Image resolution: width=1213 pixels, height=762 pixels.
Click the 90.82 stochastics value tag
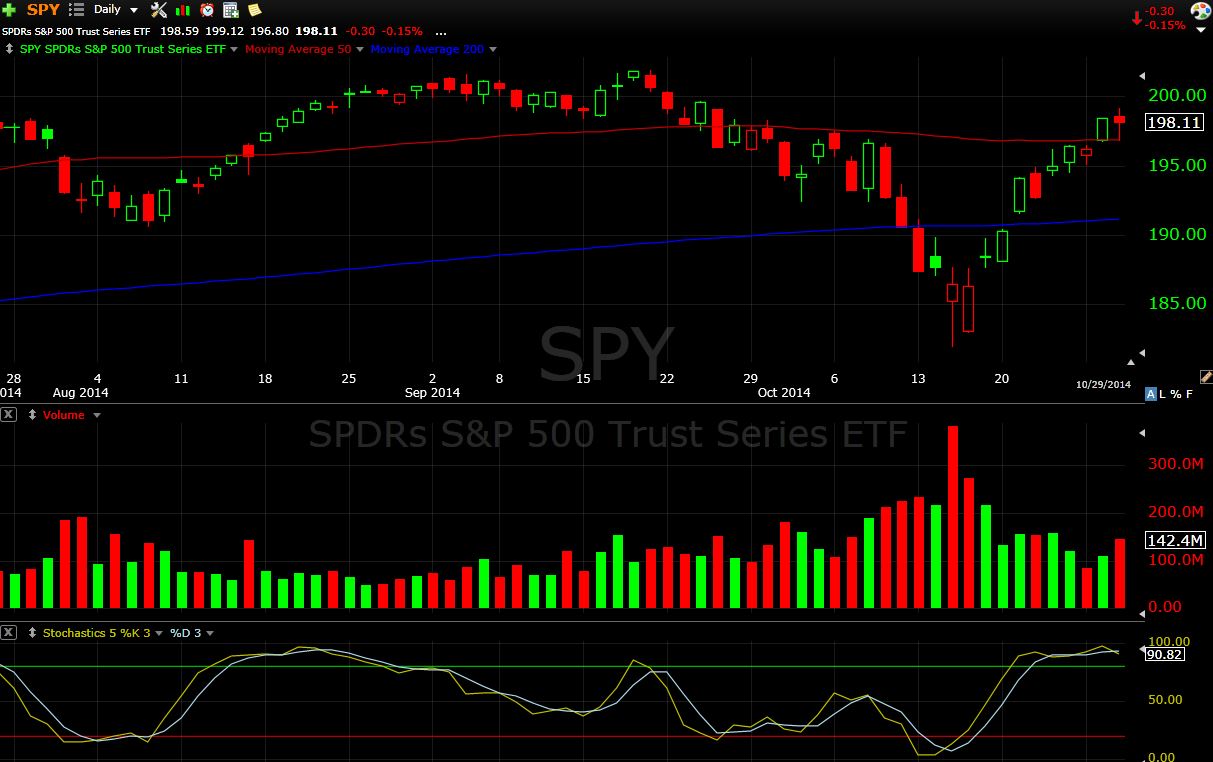pyautogui.click(x=1164, y=654)
